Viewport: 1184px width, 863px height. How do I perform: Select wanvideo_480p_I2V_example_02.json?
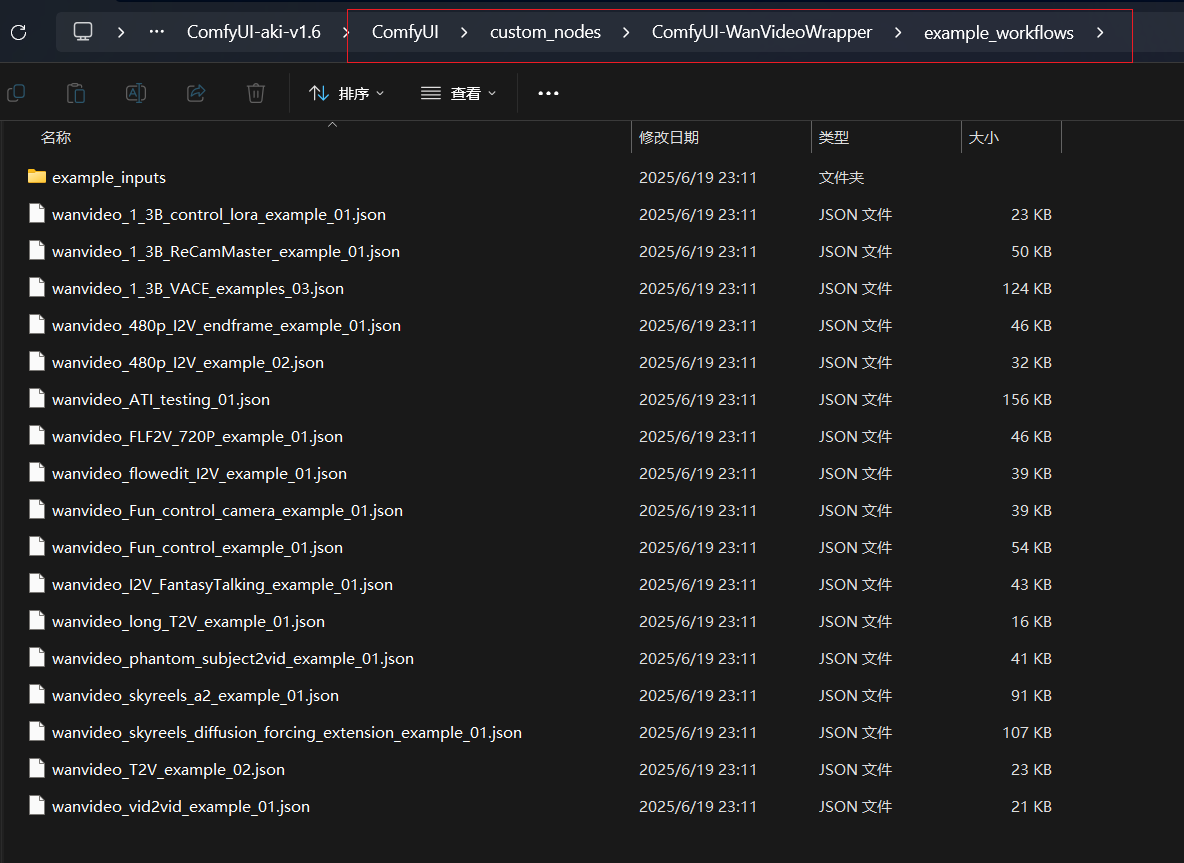point(188,362)
